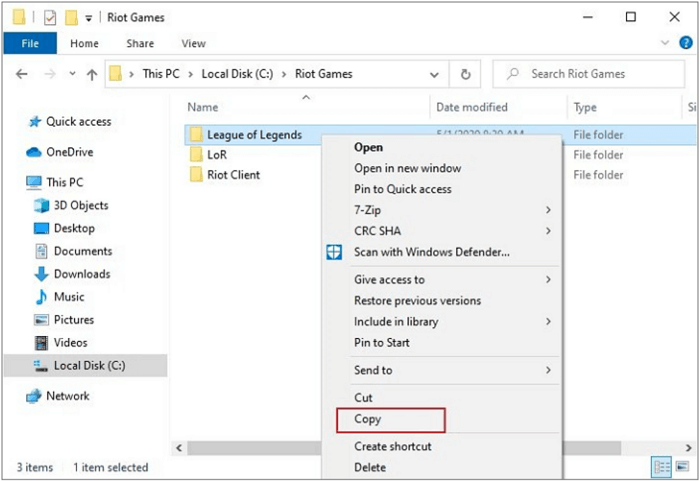This screenshot has height=481, width=700.
Task: Switch to details view layout button
Action: click(x=662, y=467)
